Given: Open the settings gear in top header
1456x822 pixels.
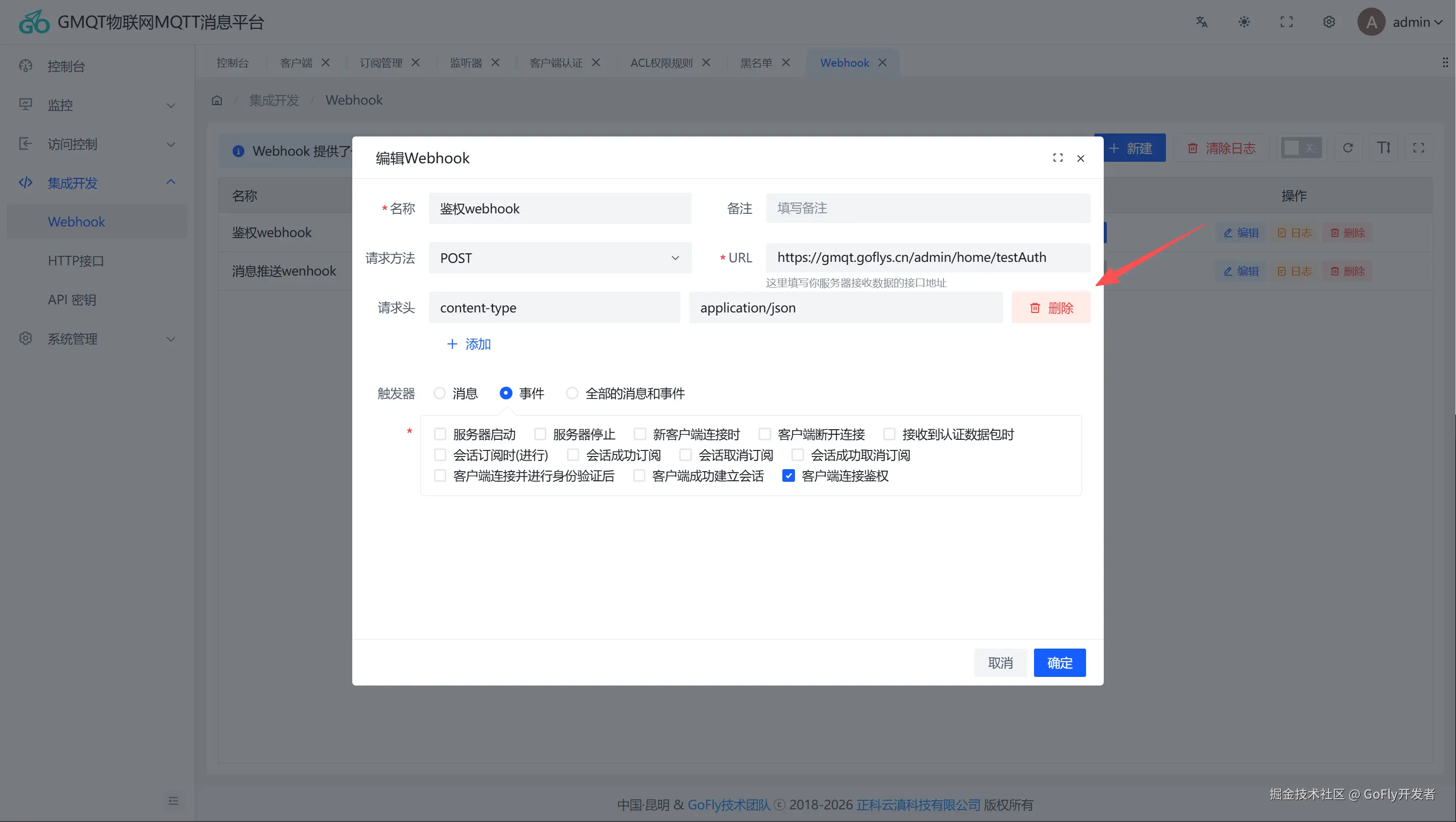Looking at the screenshot, I should 1329,22.
